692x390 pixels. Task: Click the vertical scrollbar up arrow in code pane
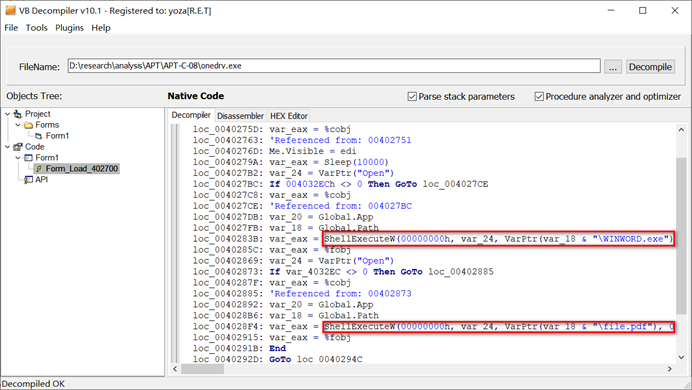click(681, 129)
